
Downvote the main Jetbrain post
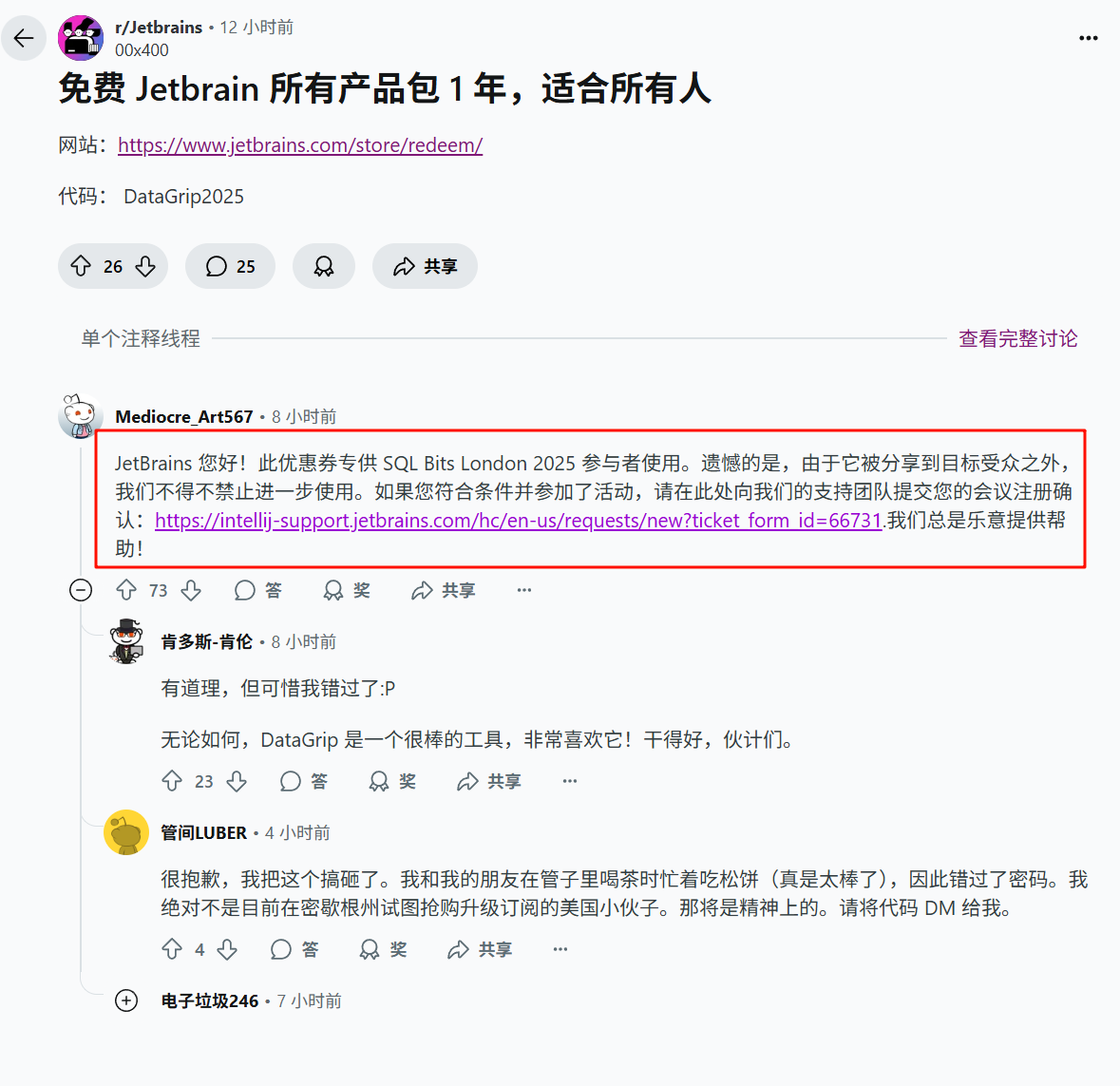[x=145, y=266]
